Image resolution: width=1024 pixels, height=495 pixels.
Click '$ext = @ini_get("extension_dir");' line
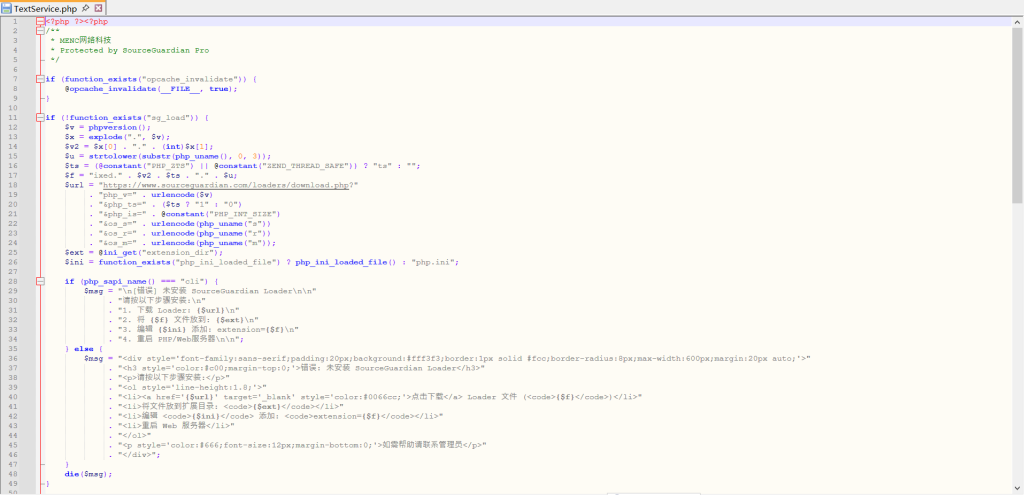(144, 252)
